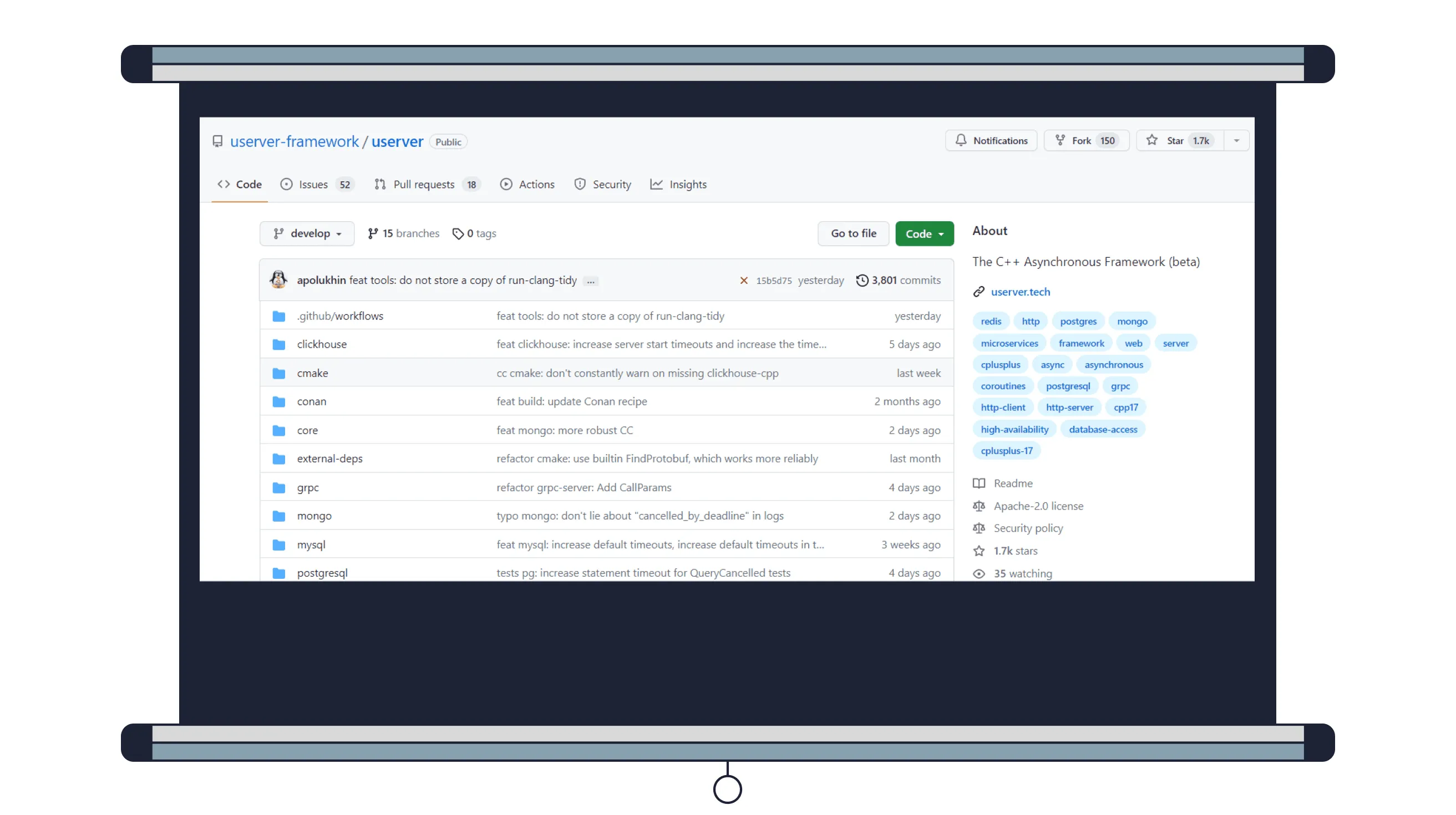Click the tag icon beside 0 tags
Image resolution: width=1456 pixels, height=815 pixels.
tap(458, 233)
